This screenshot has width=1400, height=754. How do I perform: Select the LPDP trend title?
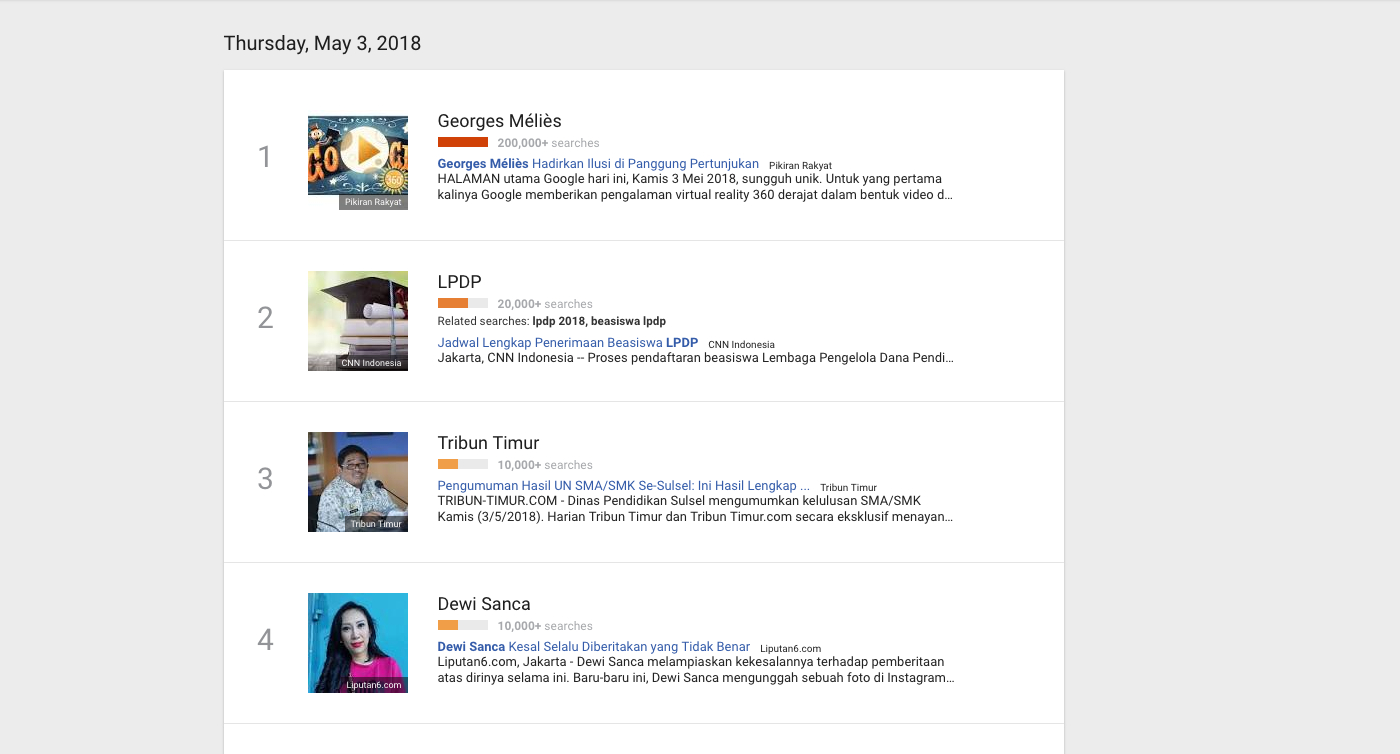[459, 282]
